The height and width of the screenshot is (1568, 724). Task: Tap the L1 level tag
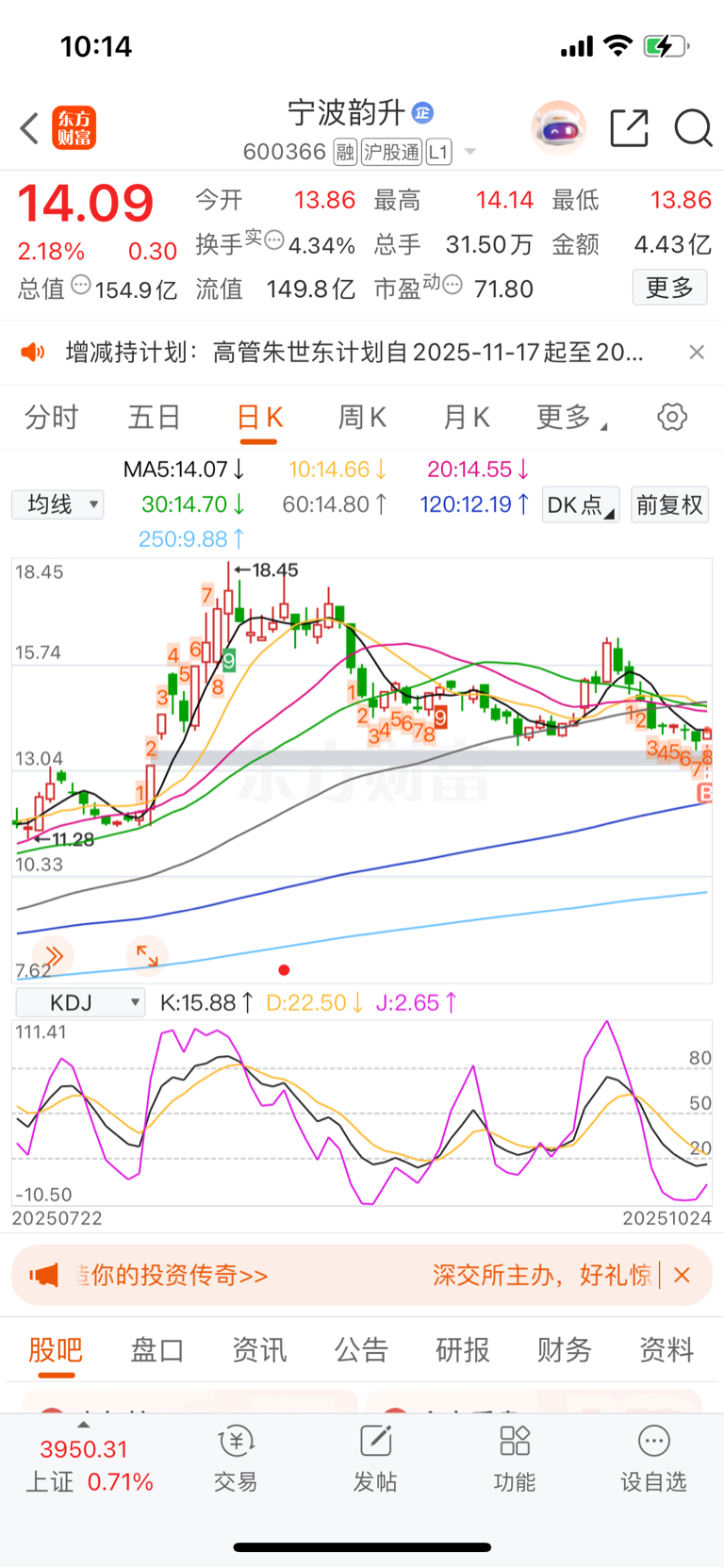pyautogui.click(x=438, y=152)
